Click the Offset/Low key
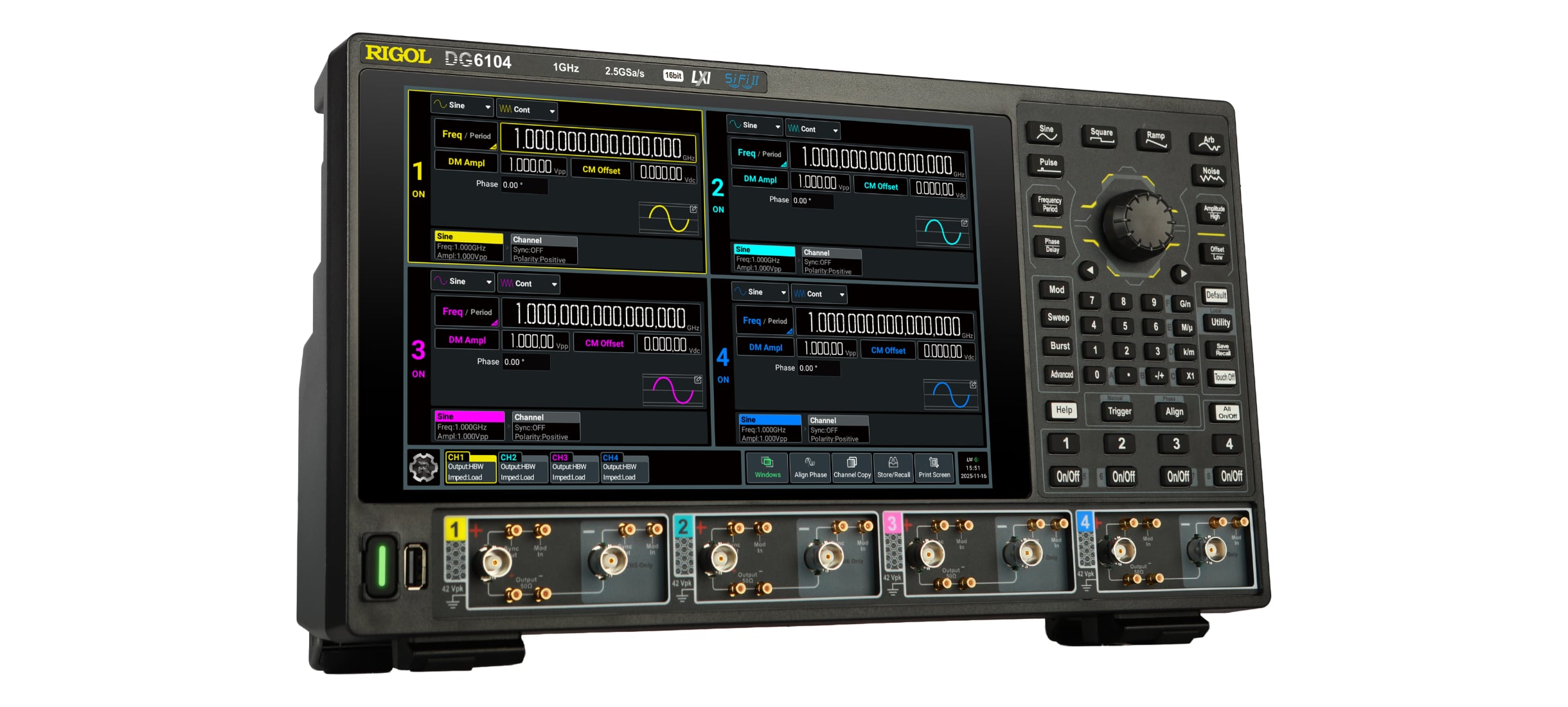The height and width of the screenshot is (707, 1568). pos(1216,253)
